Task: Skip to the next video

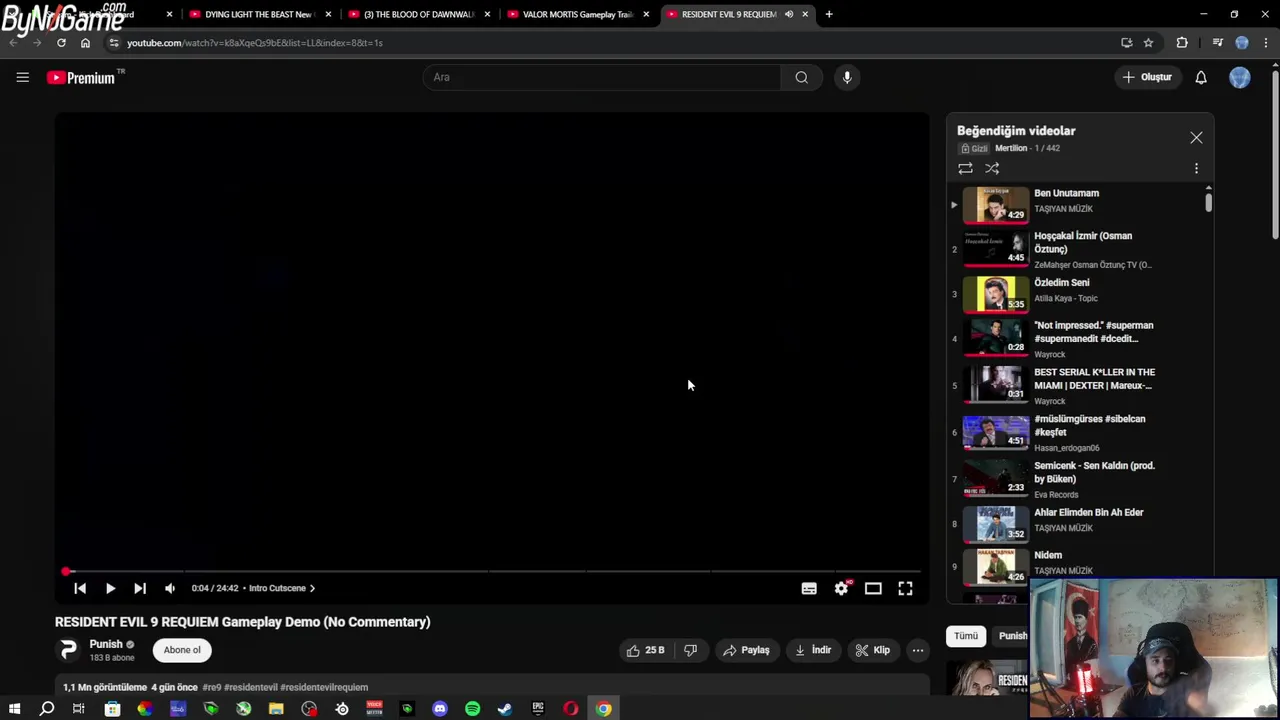Action: [x=140, y=588]
